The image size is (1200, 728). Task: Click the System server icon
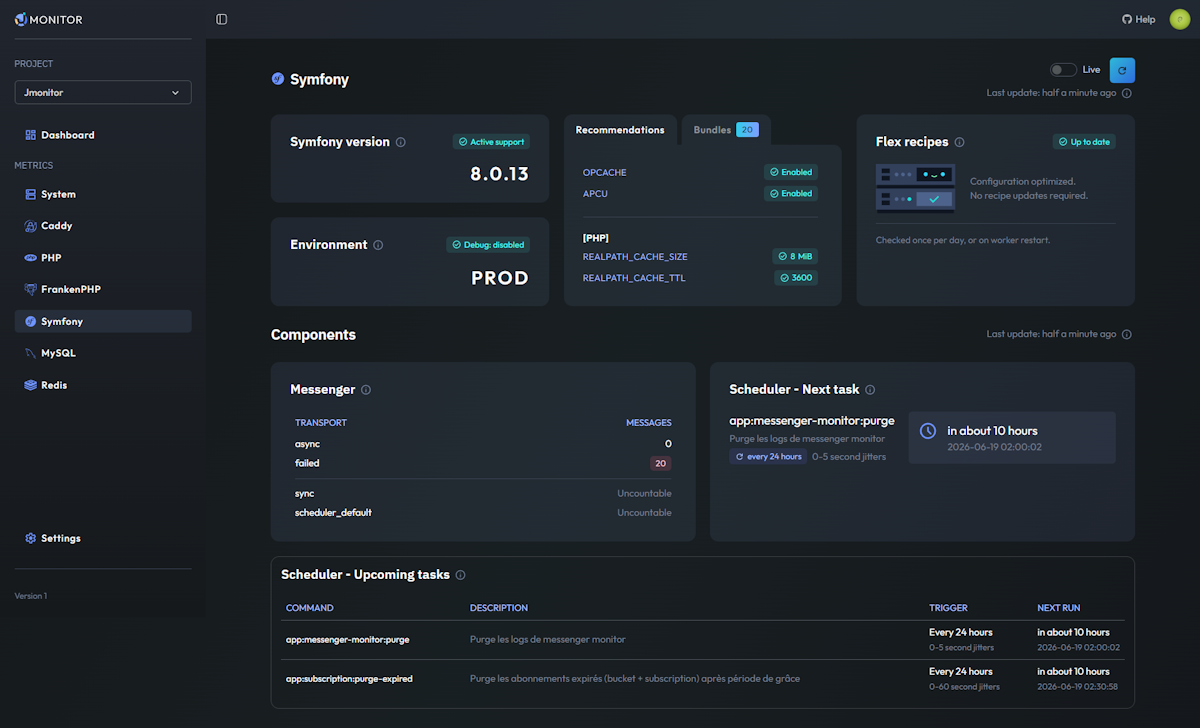[x=30, y=194]
